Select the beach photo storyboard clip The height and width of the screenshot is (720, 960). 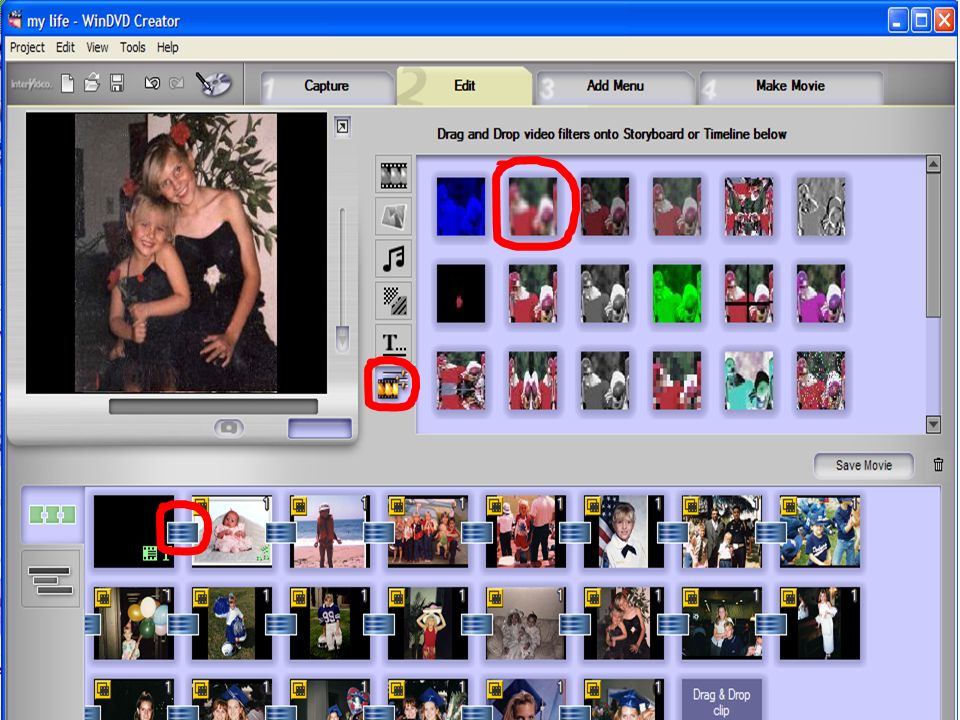point(331,531)
